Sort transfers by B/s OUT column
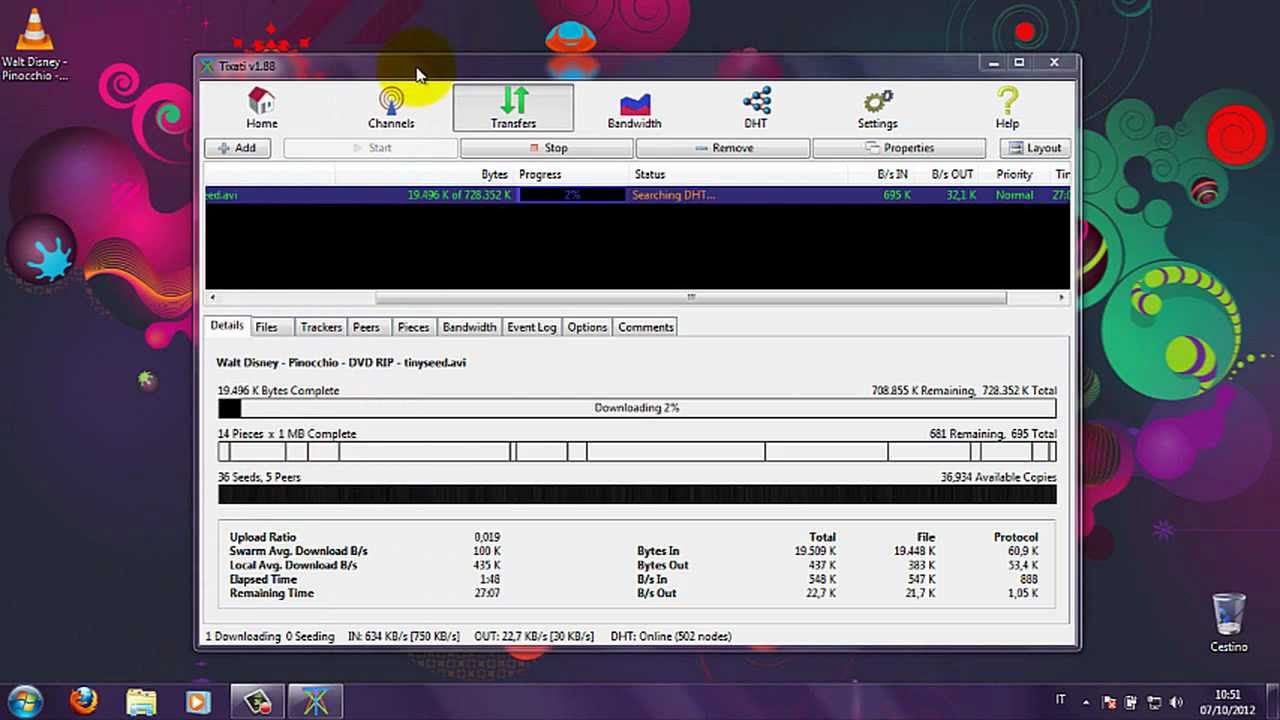 point(952,174)
